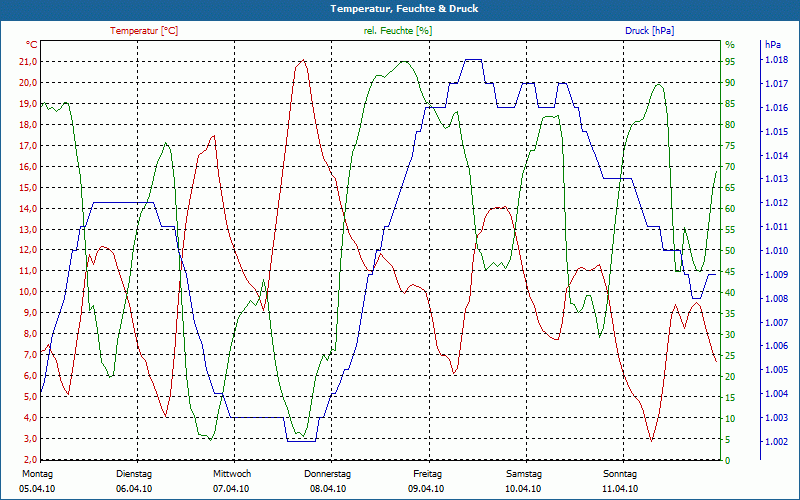
Task: Click the red '°C' axis unit label
Action: [x=32, y=45]
